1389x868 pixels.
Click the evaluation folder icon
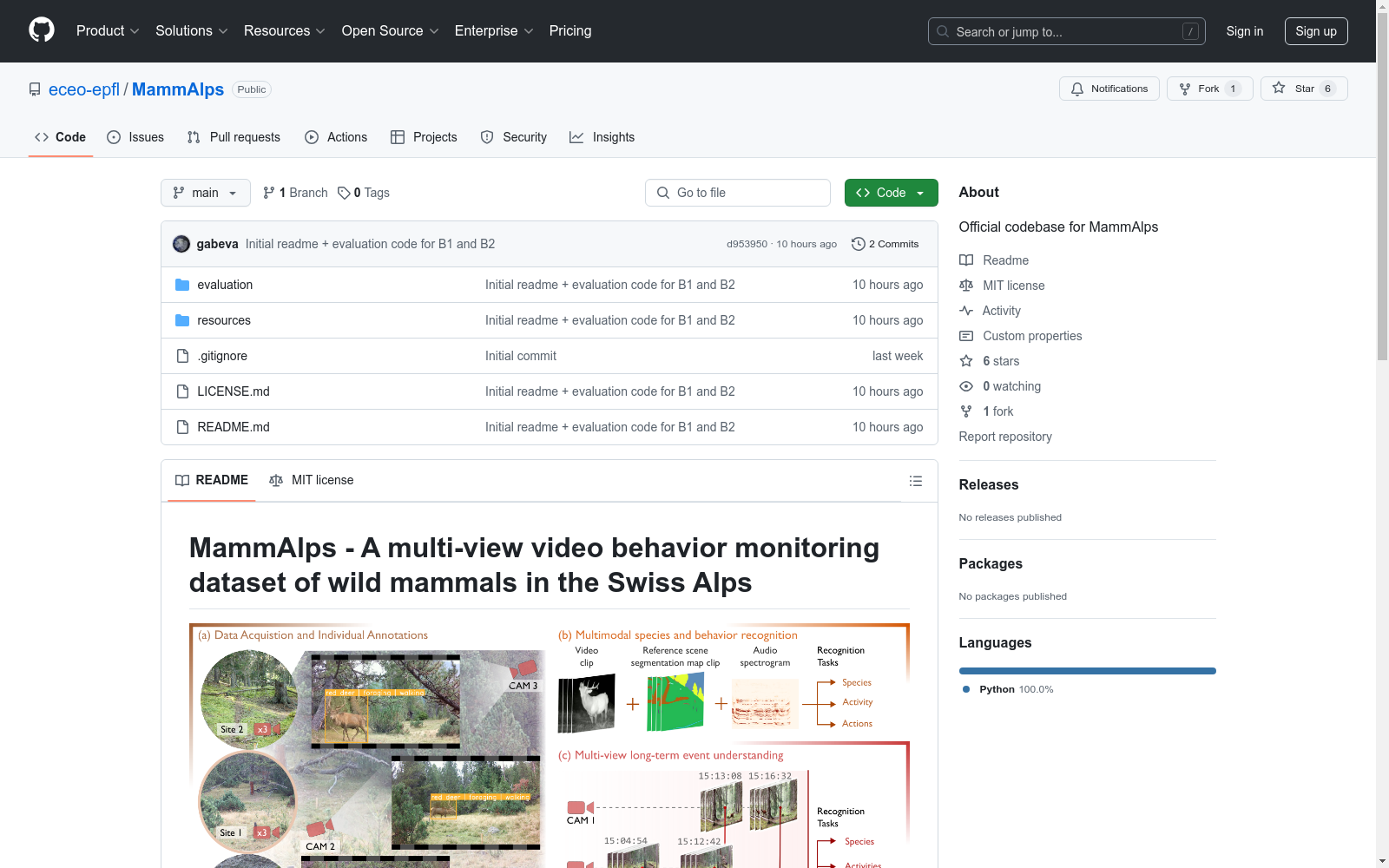(182, 285)
